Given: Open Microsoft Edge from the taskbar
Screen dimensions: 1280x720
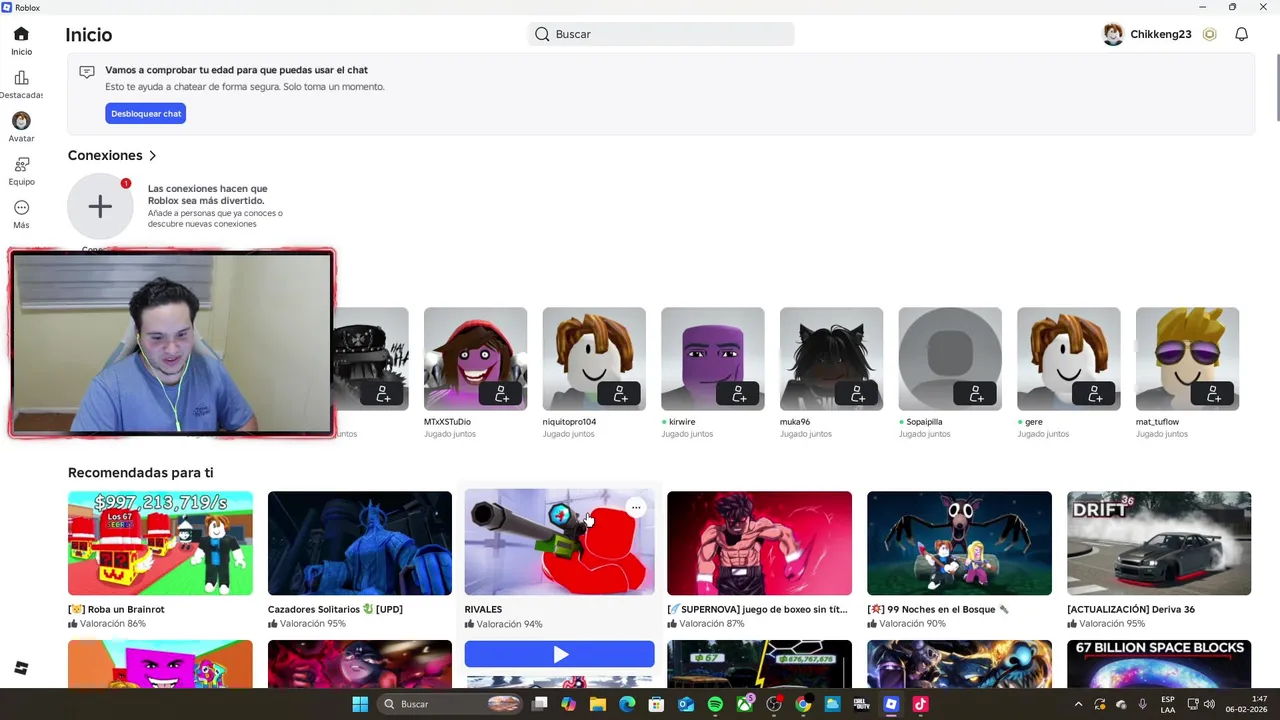Looking at the screenshot, I should (x=627, y=704).
